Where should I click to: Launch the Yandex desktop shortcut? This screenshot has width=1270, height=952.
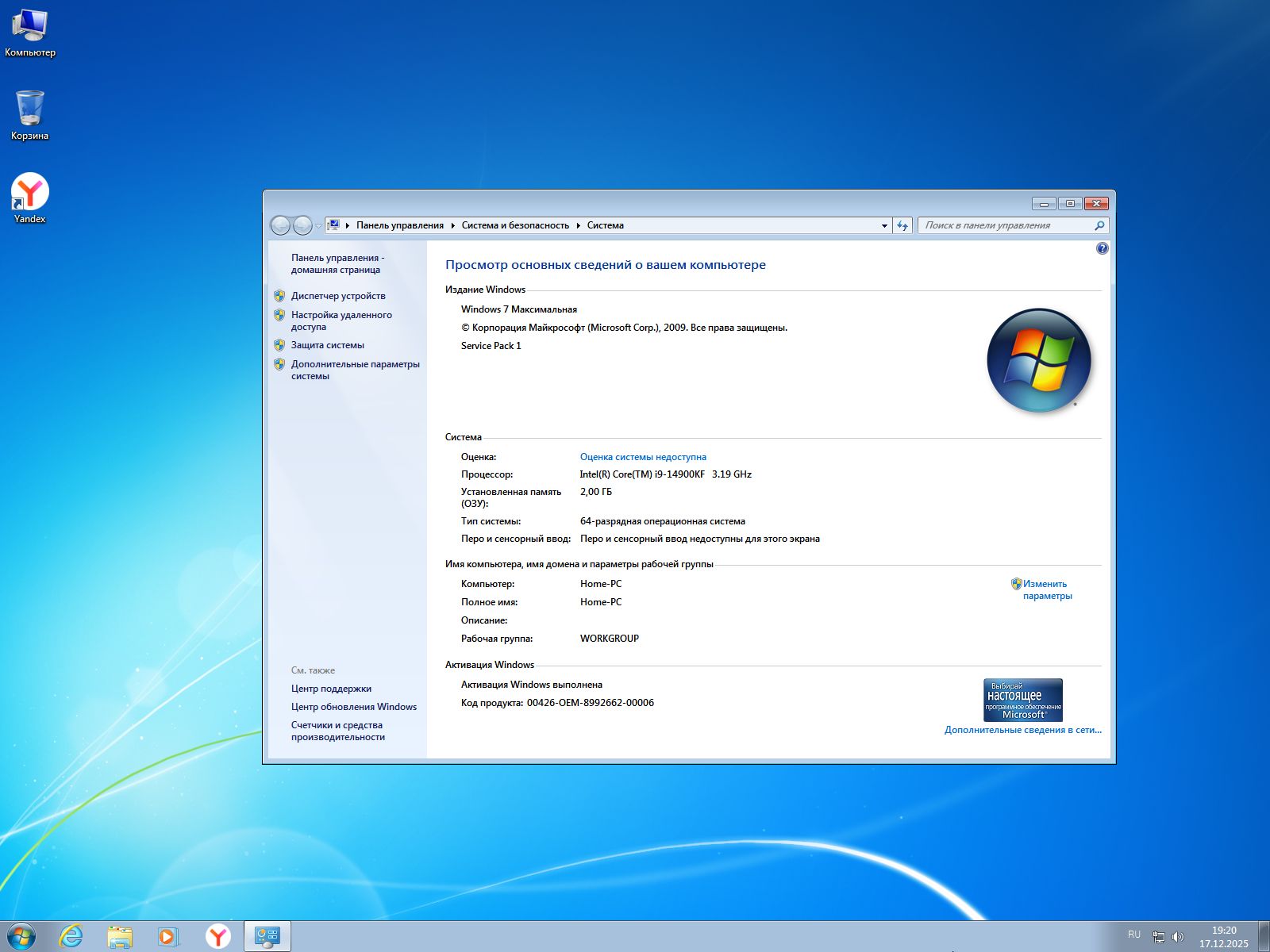pos(29,197)
